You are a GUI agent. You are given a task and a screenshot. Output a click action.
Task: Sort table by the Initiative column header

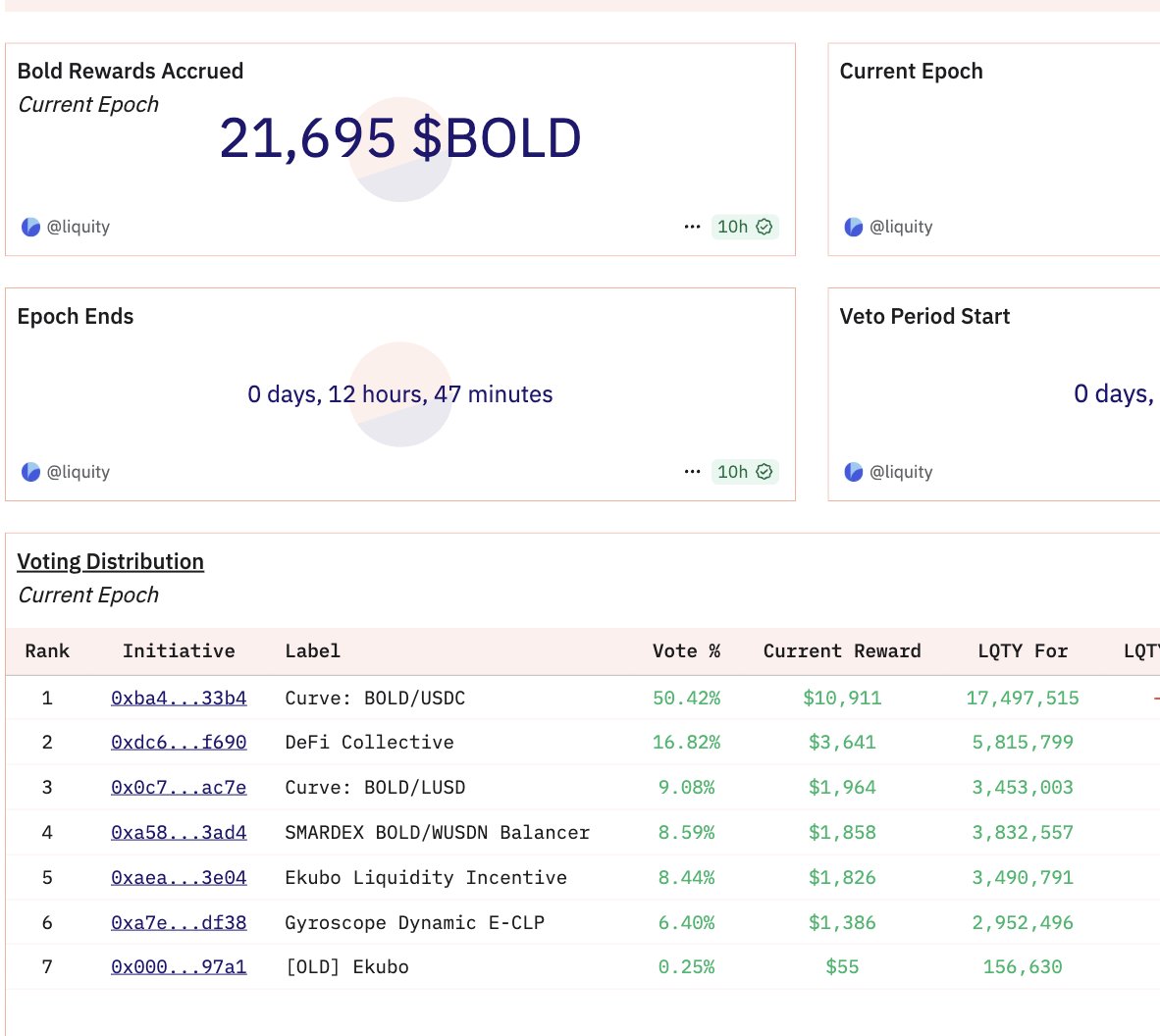(x=179, y=650)
